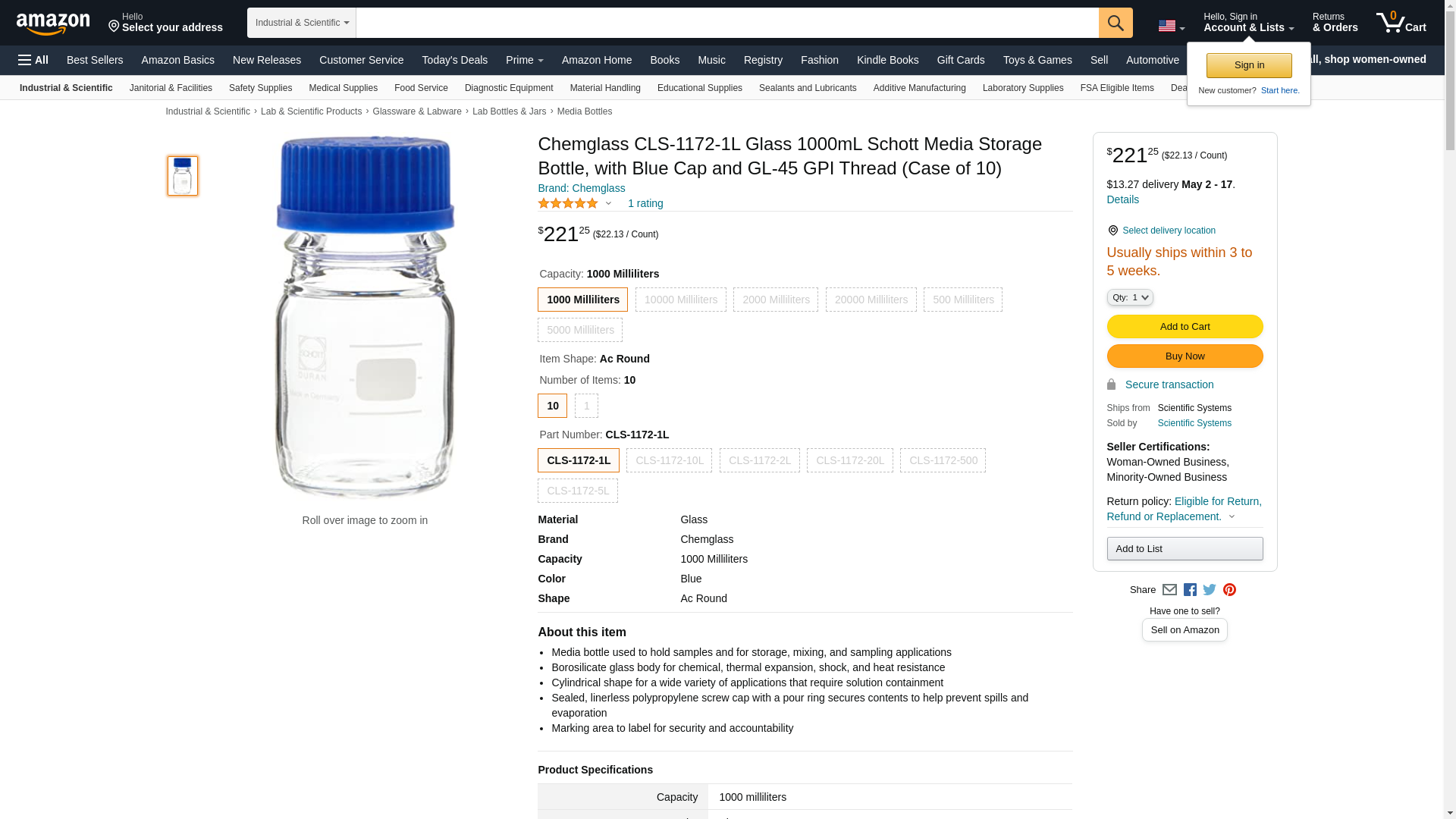The height and width of the screenshot is (819, 1456).
Task: Click the Add to Cart button
Action: 1185,326
